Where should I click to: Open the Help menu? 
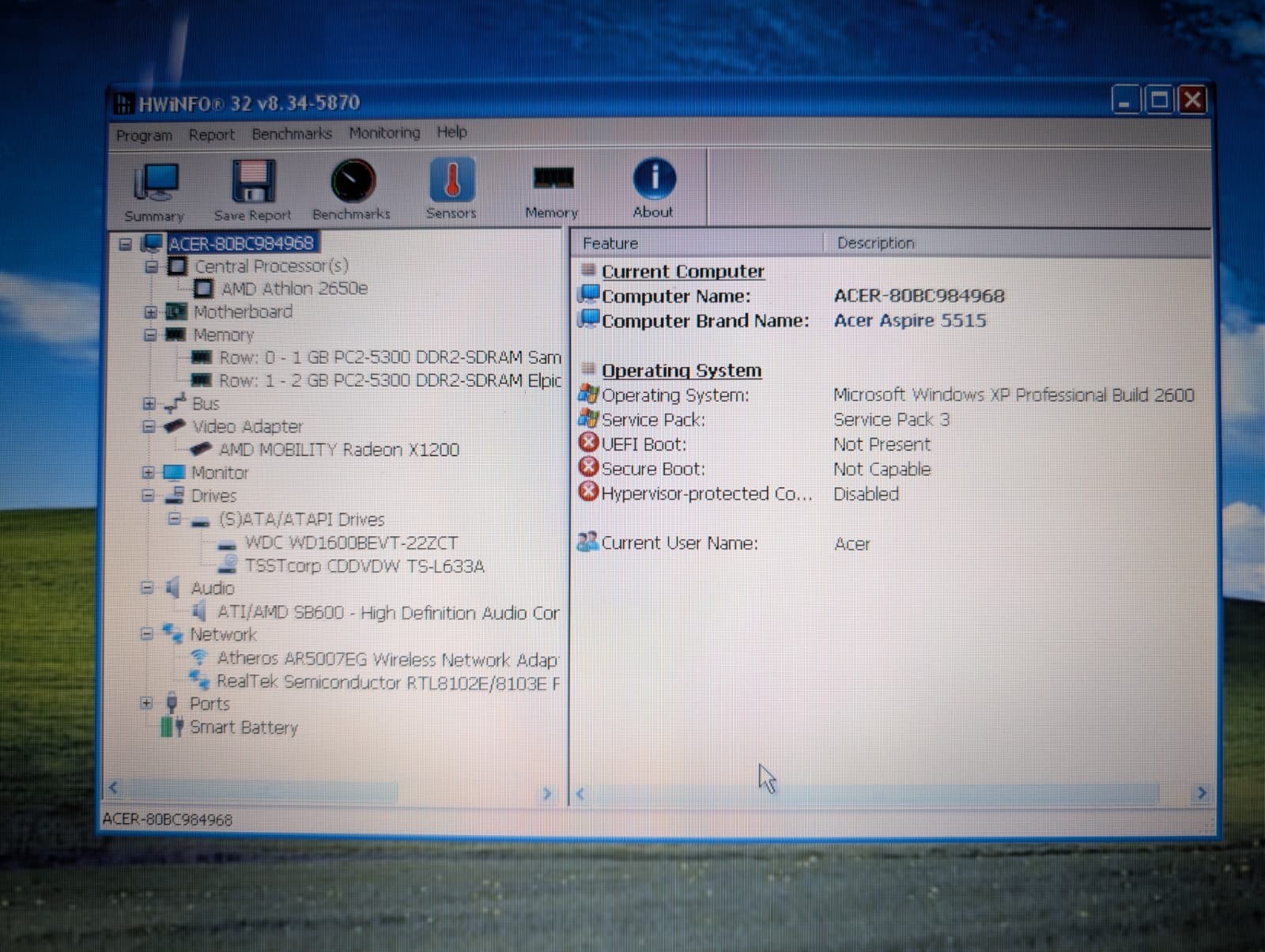[452, 132]
